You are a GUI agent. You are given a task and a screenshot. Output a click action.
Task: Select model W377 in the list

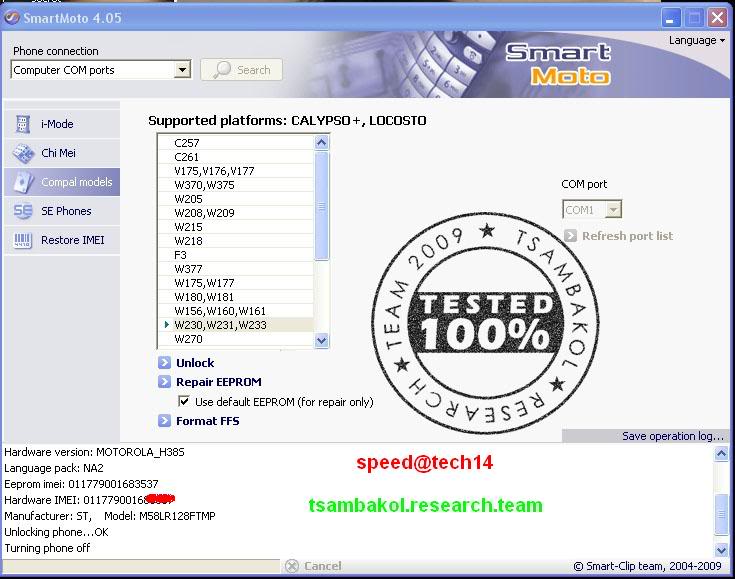(236, 269)
